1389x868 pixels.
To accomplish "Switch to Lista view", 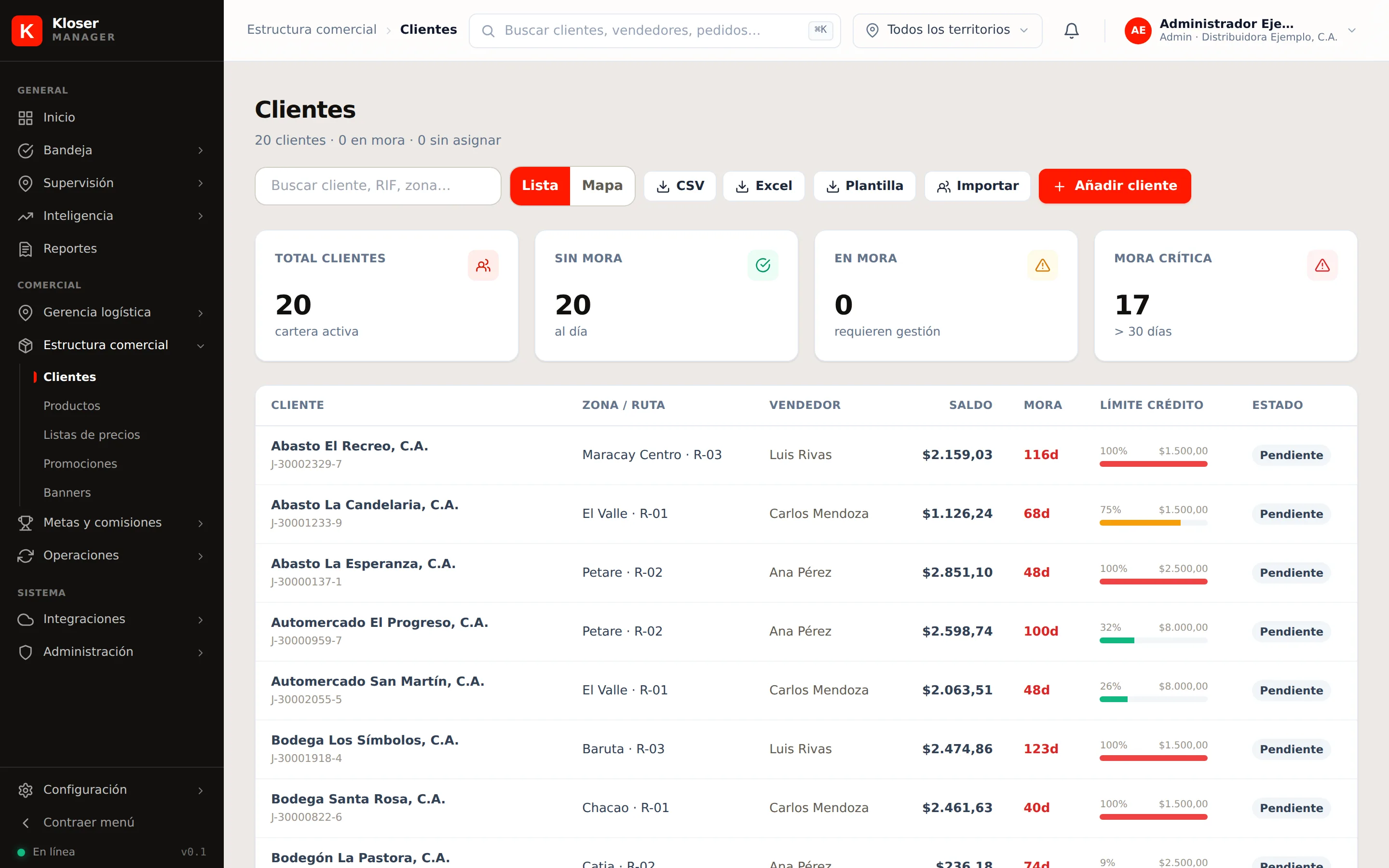I will [540, 186].
